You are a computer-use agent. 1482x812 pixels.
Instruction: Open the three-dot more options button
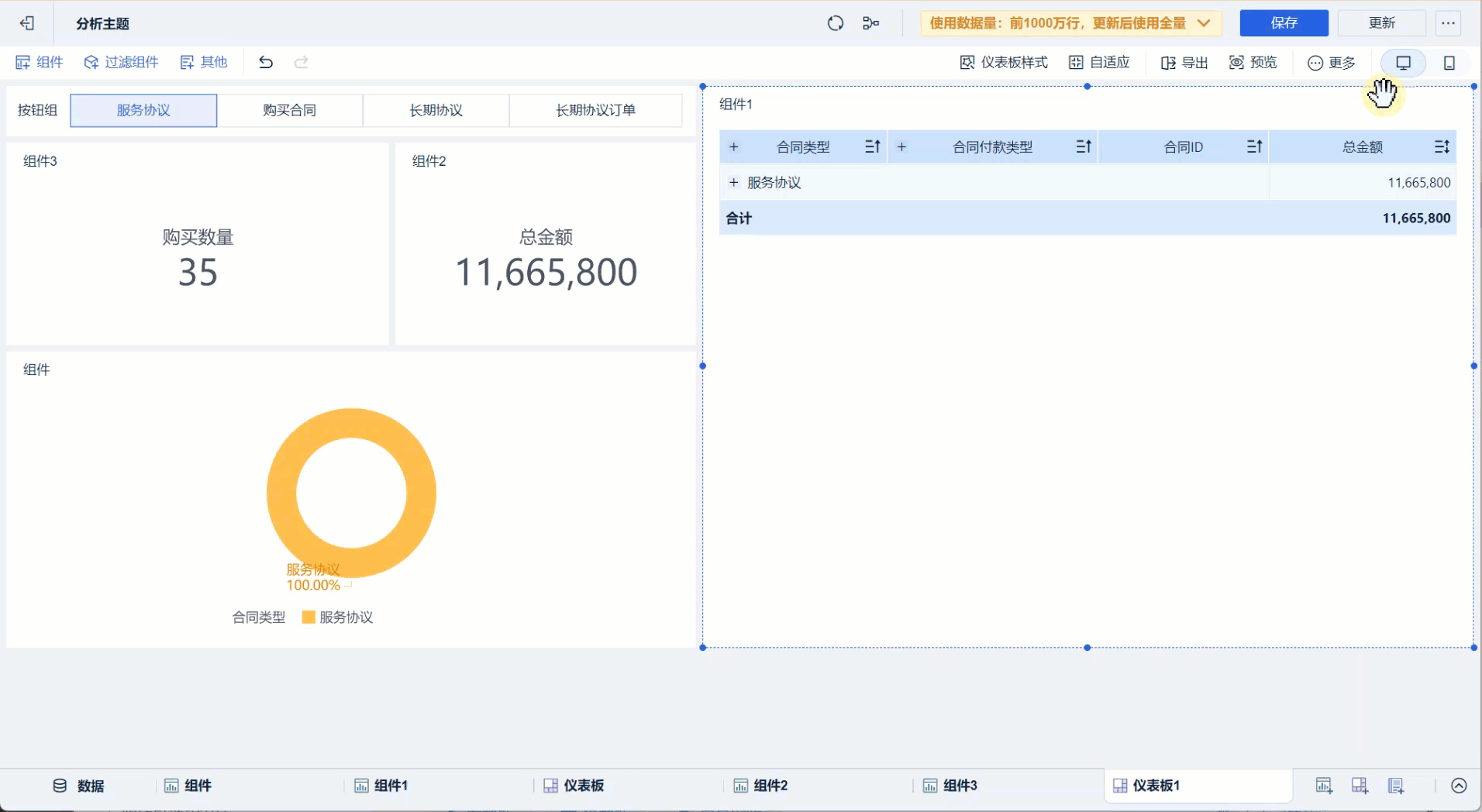[x=1448, y=23]
